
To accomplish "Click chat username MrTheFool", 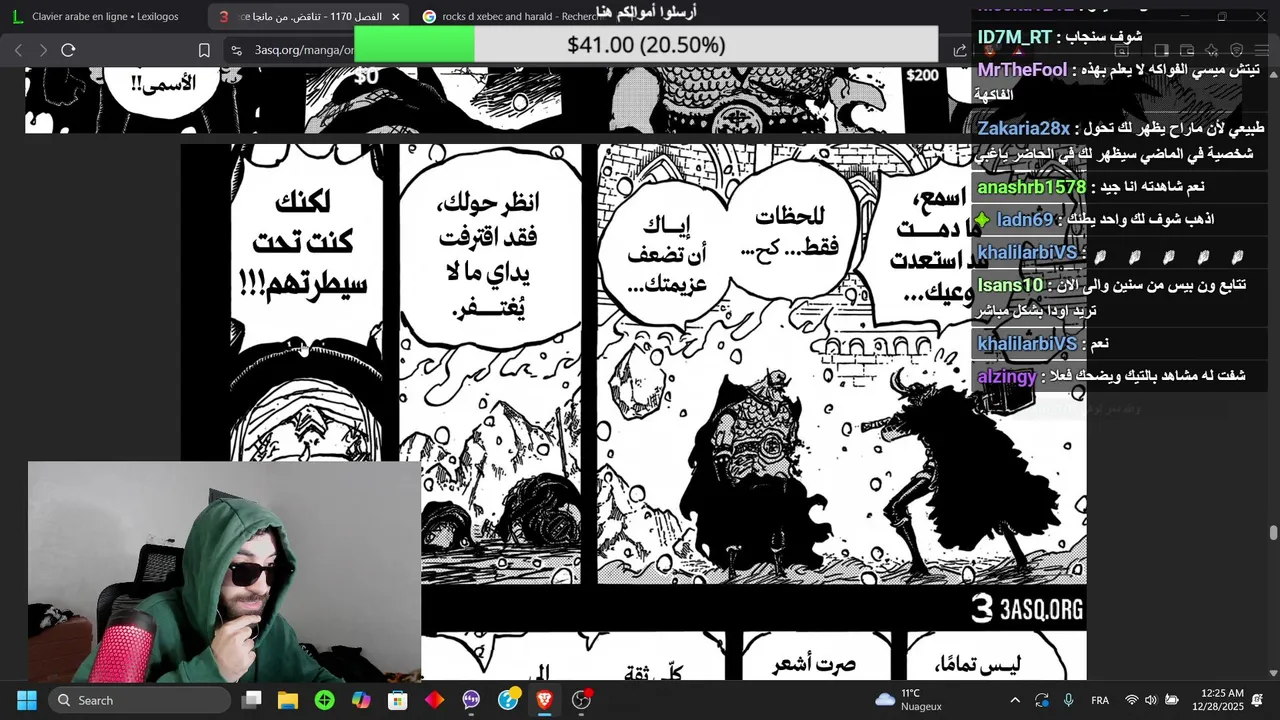I will [1022, 70].
